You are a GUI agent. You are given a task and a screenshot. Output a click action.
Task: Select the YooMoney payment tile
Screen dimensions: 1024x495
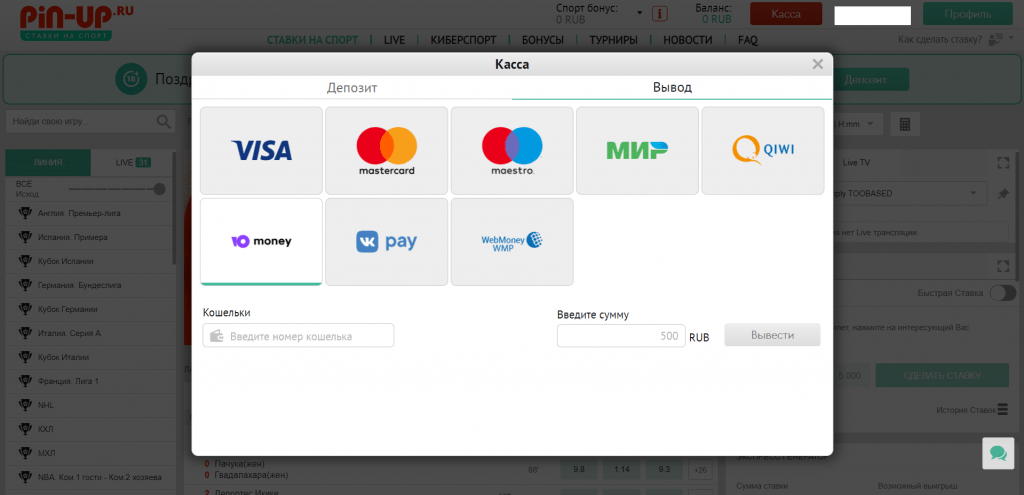[x=261, y=242]
